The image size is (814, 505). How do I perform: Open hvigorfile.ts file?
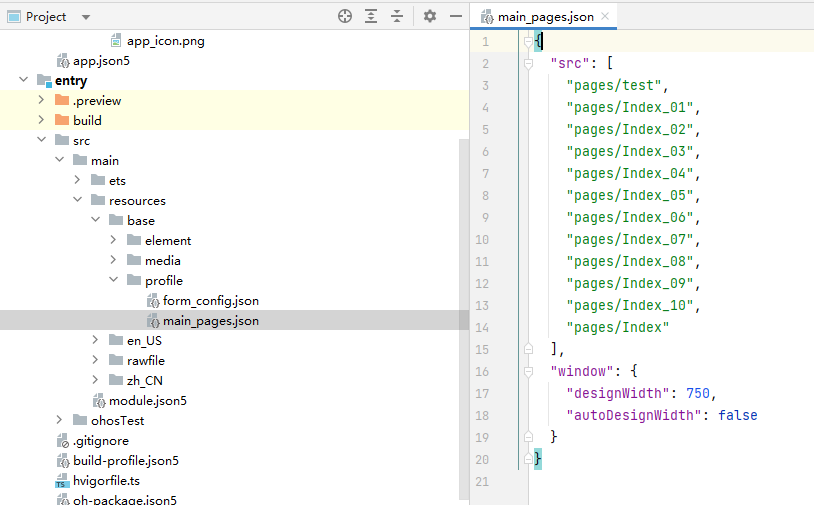[x=106, y=481]
